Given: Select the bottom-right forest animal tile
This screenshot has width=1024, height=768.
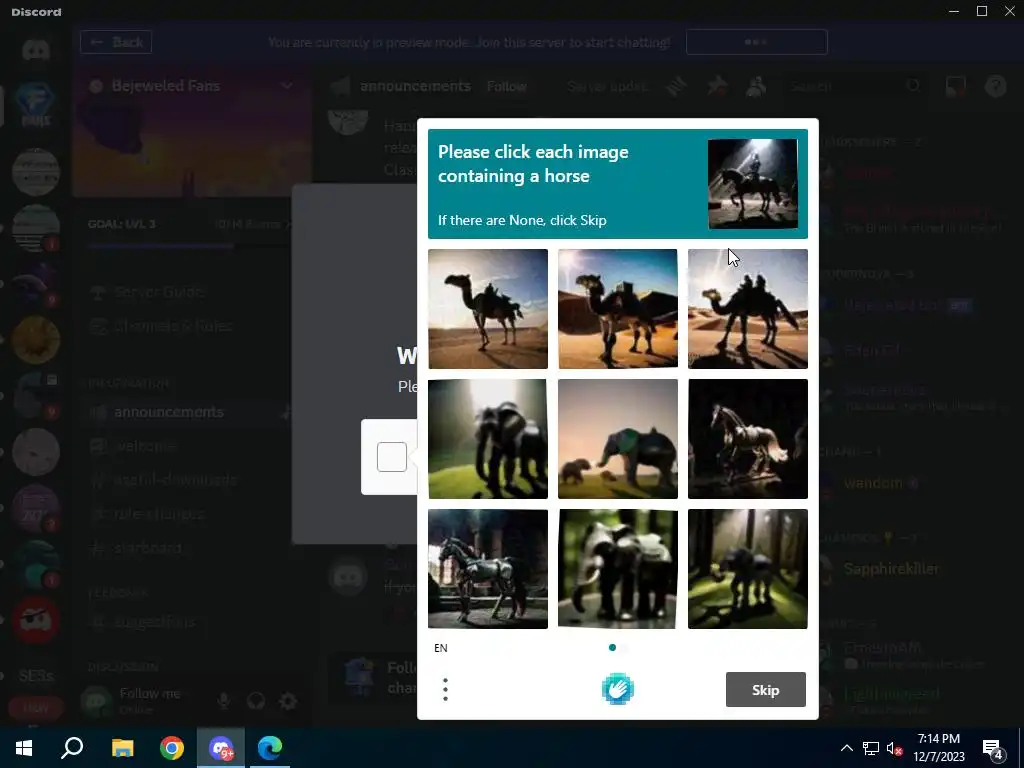Looking at the screenshot, I should coord(748,569).
